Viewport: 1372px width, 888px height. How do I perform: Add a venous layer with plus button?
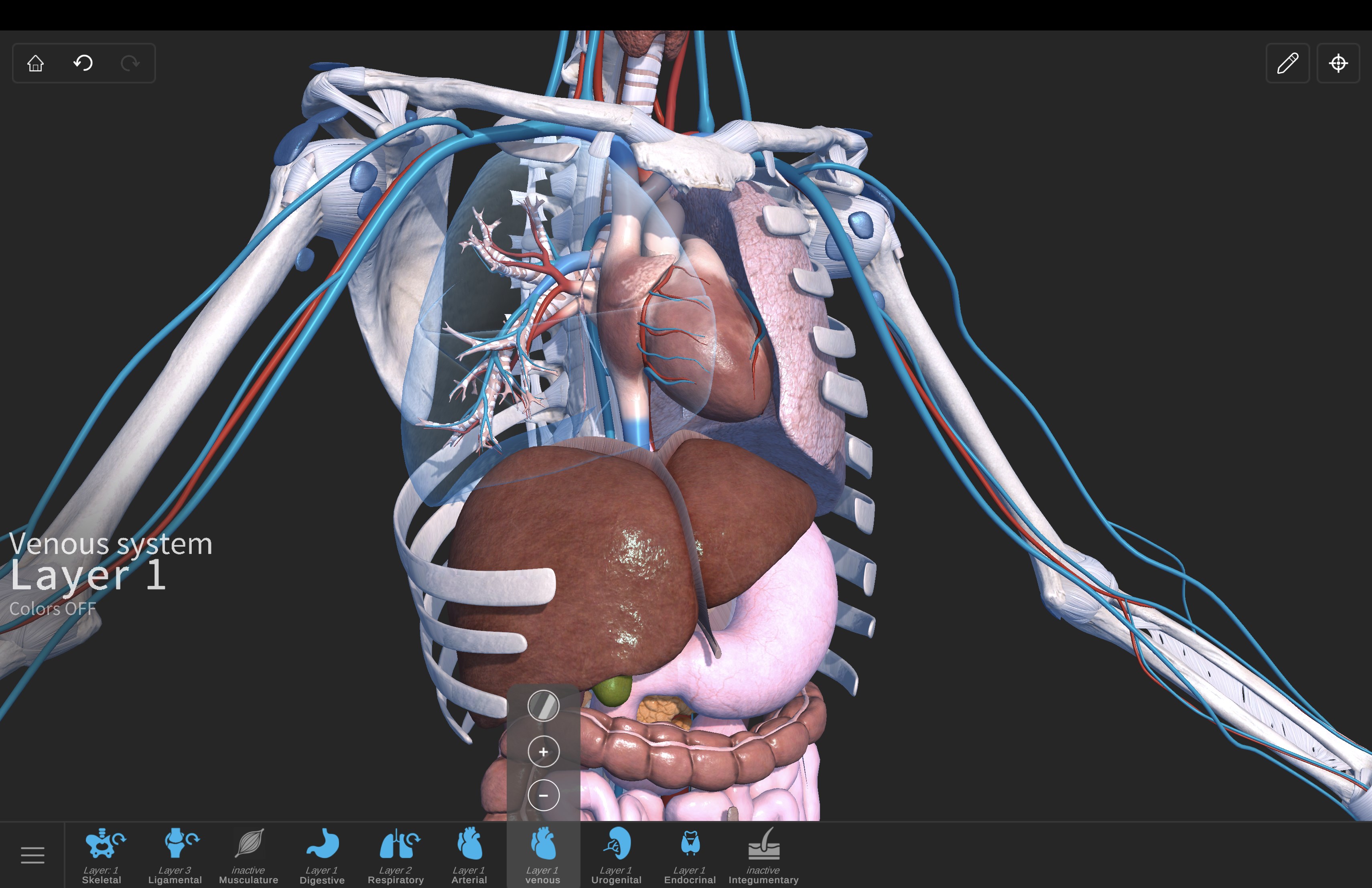[543, 751]
